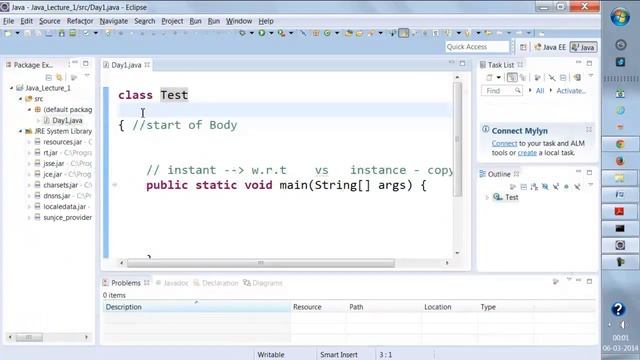Click Focus on Active Task in Outline

(513, 187)
